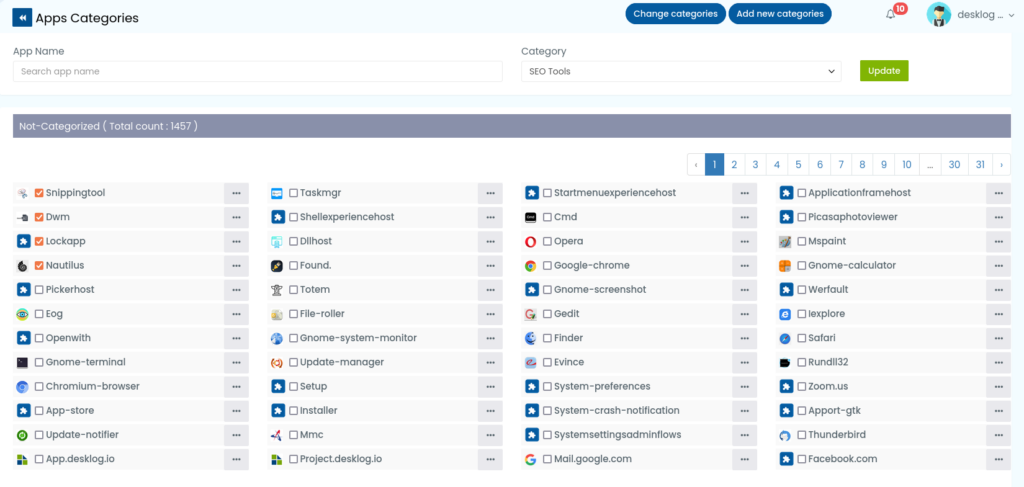Jump to page 31 of results
Image resolution: width=1024 pixels, height=487 pixels.
point(980,165)
